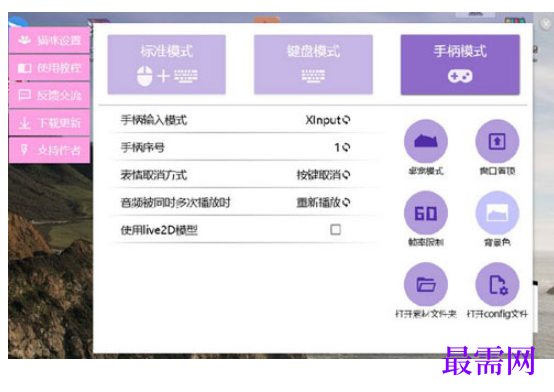This screenshot has height=392, width=554.
Task: Close the settings window with the round X
Action: point(546,24)
